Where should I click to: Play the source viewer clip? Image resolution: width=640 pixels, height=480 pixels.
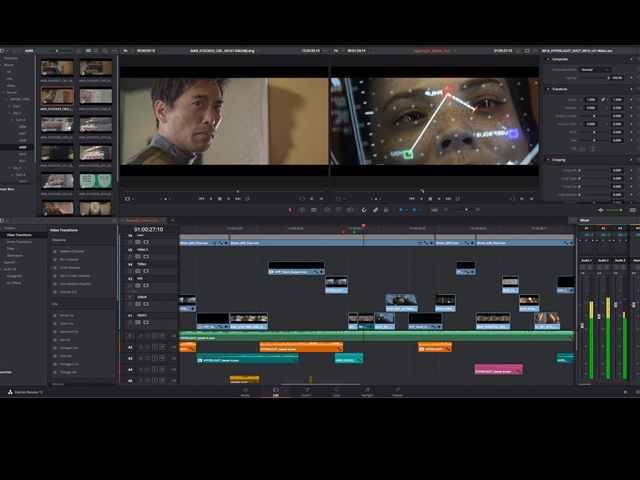click(x=229, y=199)
